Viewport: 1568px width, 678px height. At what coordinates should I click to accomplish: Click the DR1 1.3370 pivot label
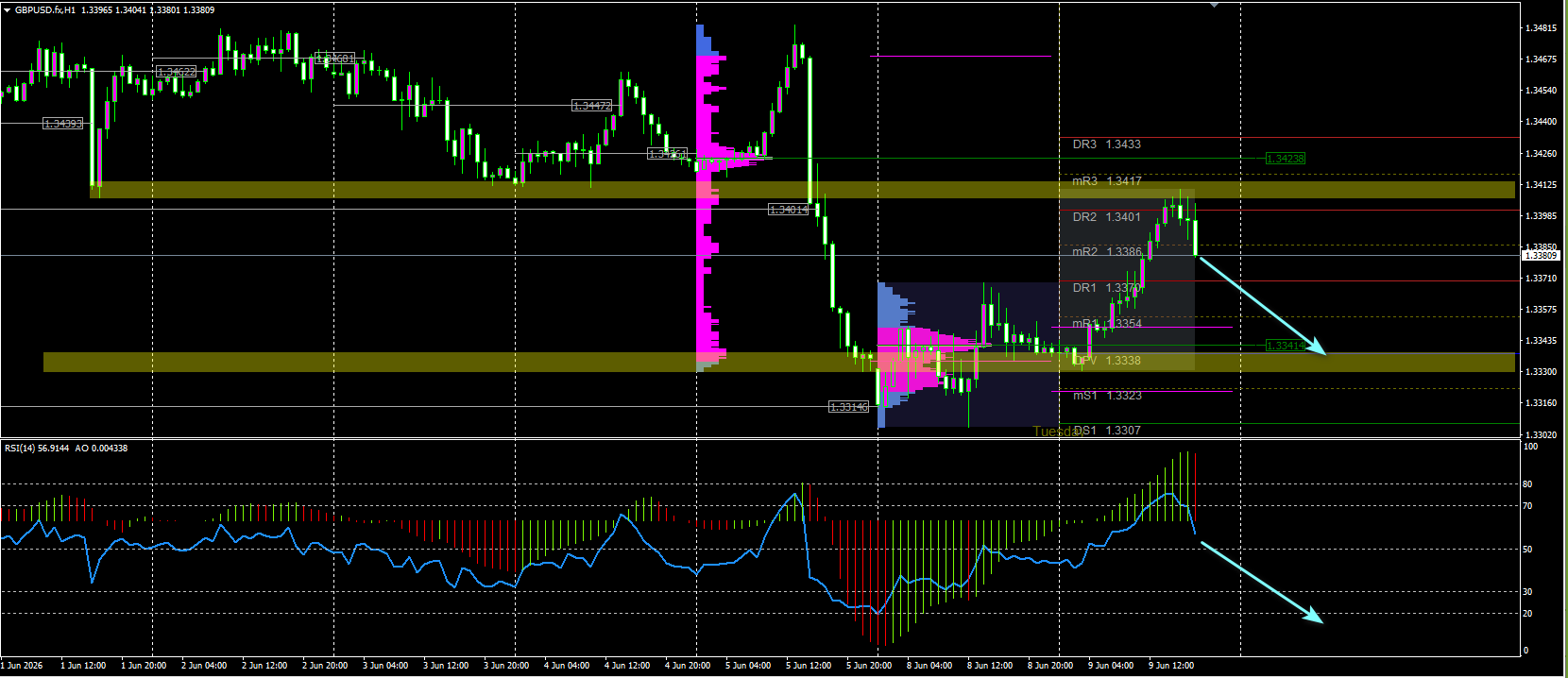coord(1106,288)
